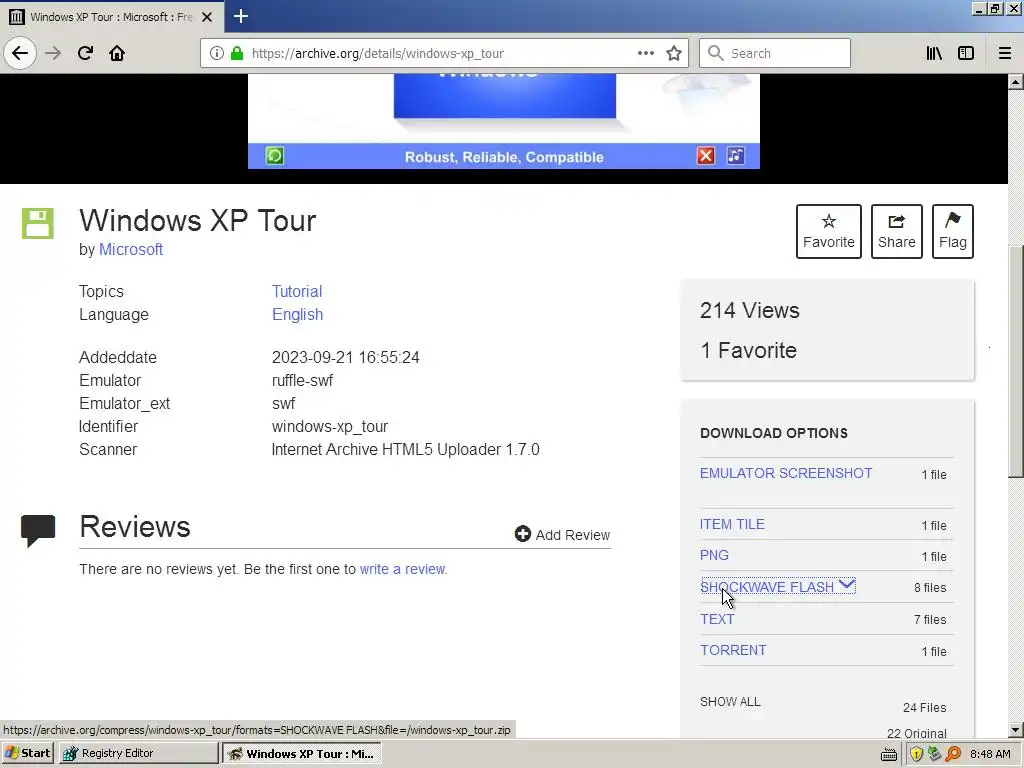Image resolution: width=1024 pixels, height=768 pixels.
Task: Click the 8:48 AM system clock
Action: [x=990, y=754]
